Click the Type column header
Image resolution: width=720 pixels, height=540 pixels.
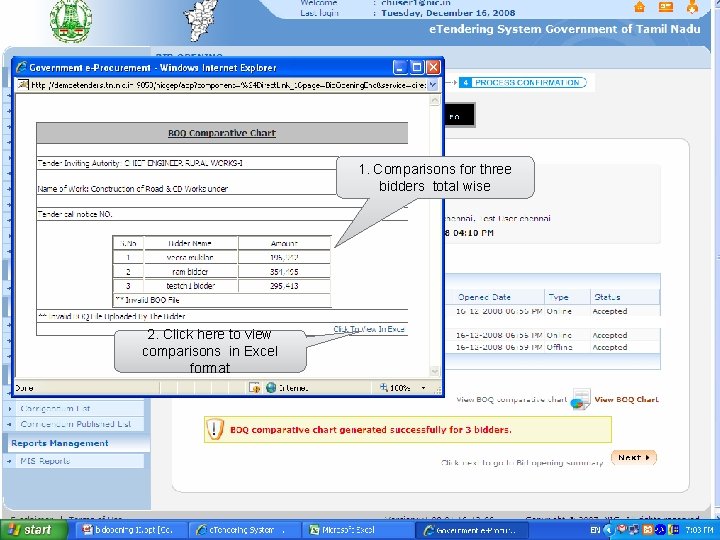558,297
